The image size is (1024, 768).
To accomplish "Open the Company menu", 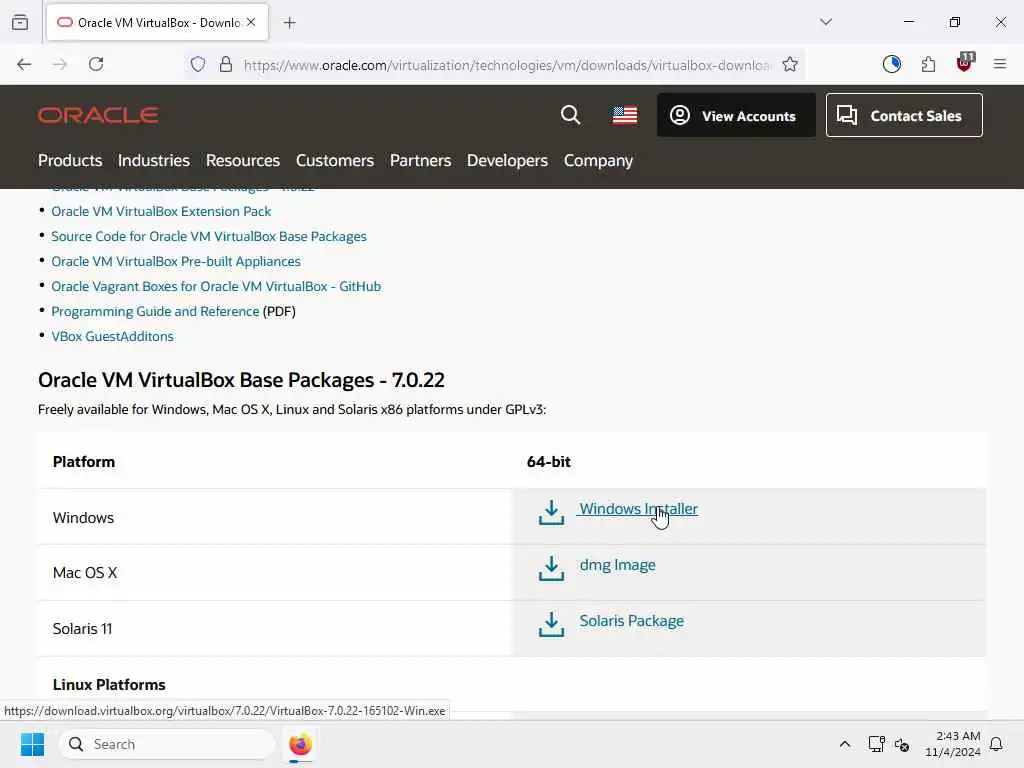I will (x=598, y=161).
